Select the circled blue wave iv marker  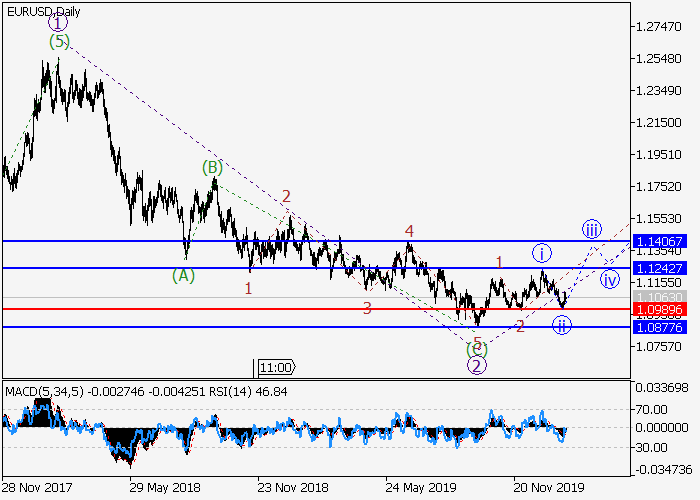[x=610, y=279]
